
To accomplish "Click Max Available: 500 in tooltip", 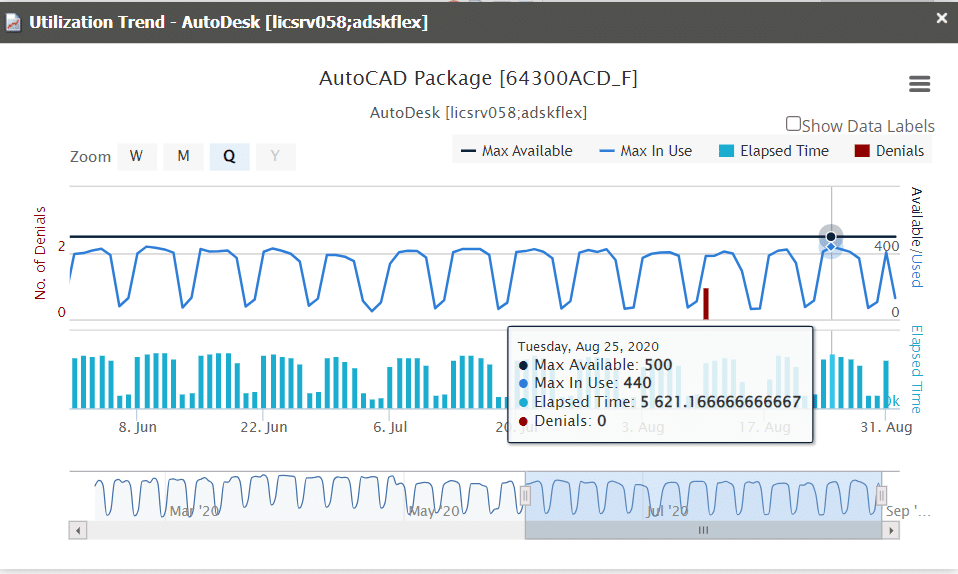I will tap(595, 365).
